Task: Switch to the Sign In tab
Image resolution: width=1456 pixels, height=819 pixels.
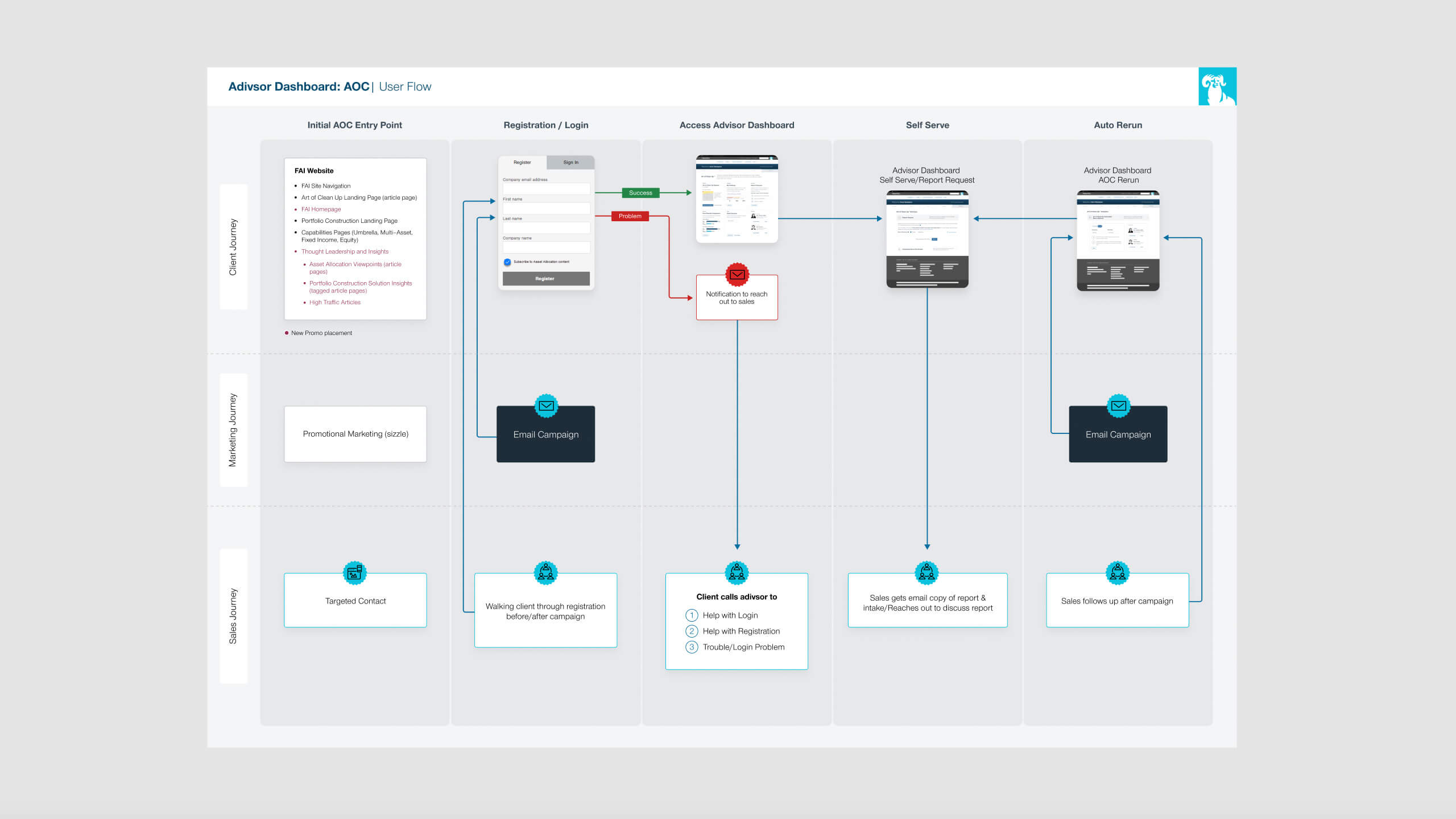Action: (570, 163)
